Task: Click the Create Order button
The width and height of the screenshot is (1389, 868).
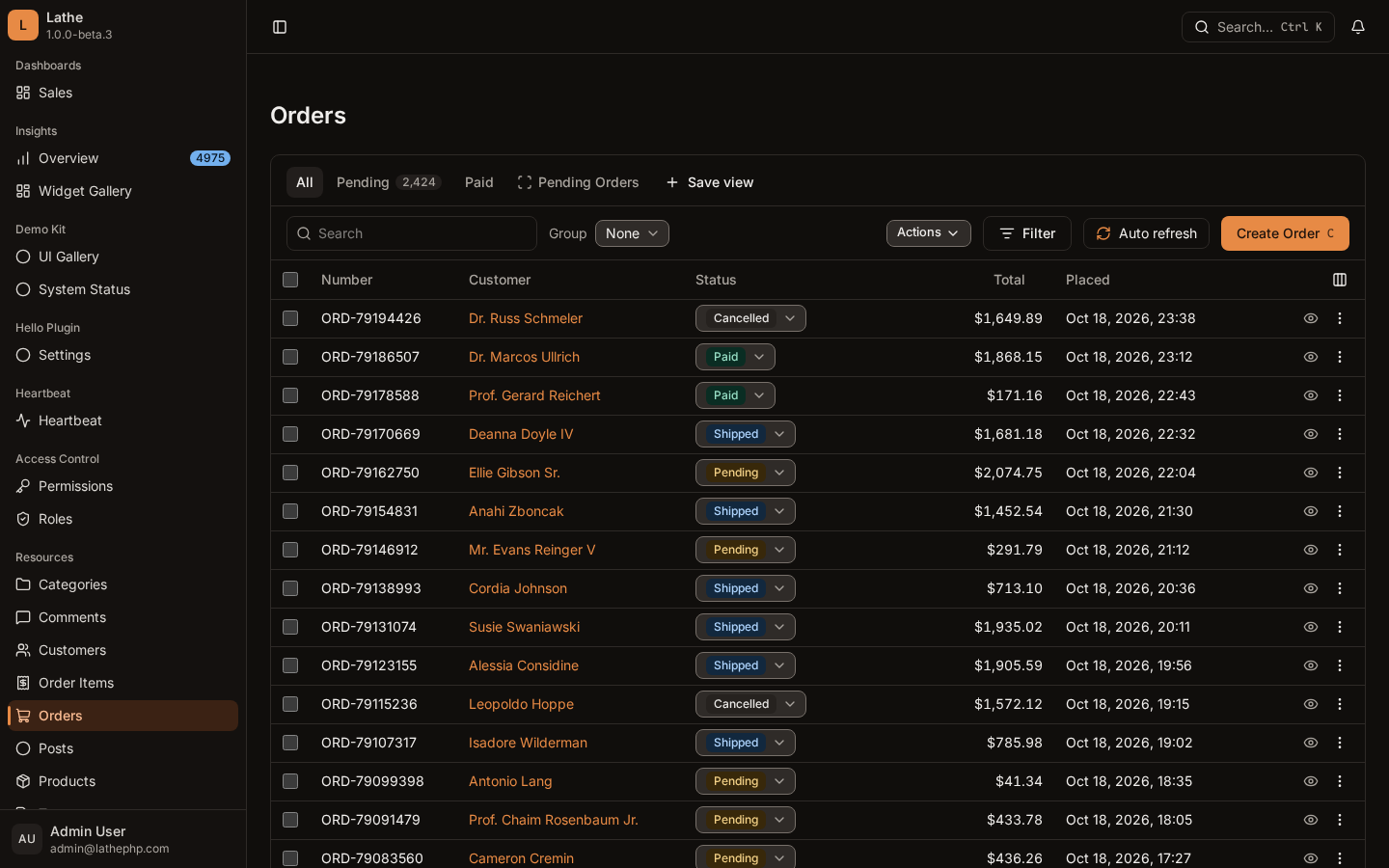Action: click(1285, 233)
